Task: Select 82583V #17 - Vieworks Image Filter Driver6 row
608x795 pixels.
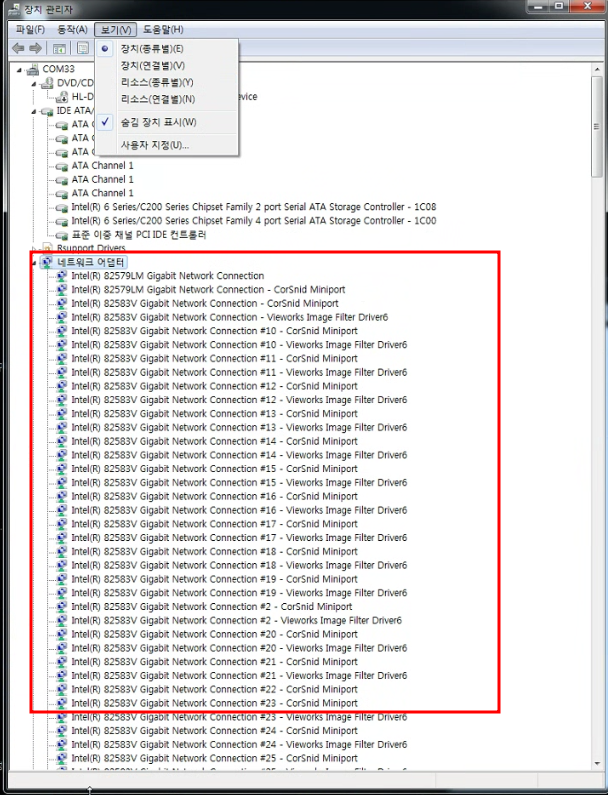Action: (x=239, y=538)
